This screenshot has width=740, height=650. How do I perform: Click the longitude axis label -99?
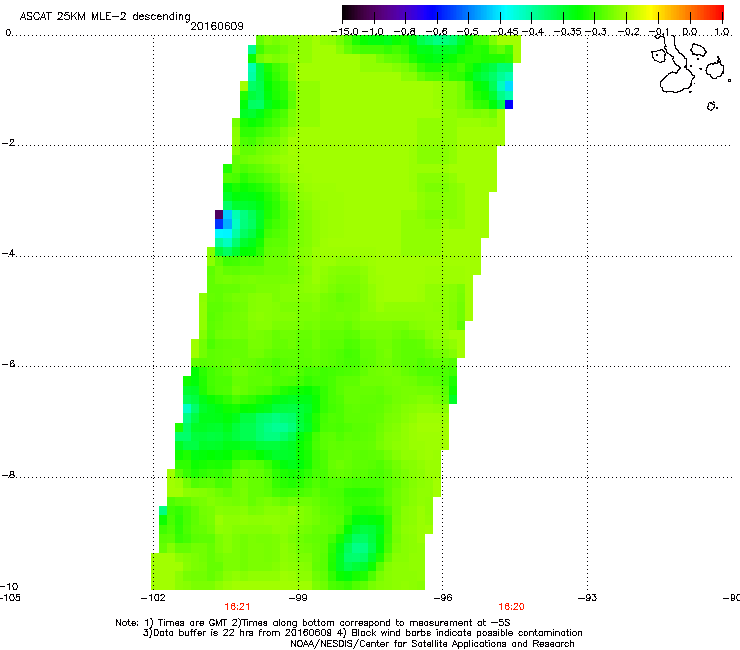point(298,598)
